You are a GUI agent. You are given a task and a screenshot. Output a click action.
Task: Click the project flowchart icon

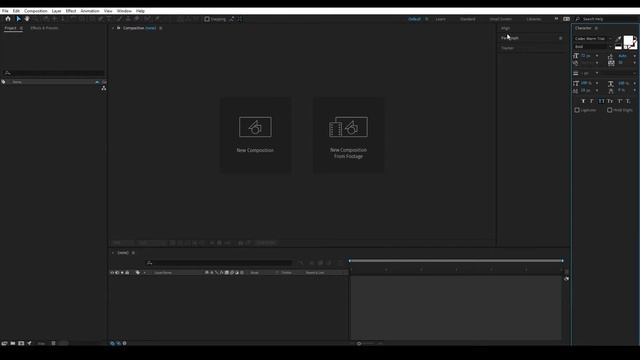pyautogui.click(x=104, y=88)
